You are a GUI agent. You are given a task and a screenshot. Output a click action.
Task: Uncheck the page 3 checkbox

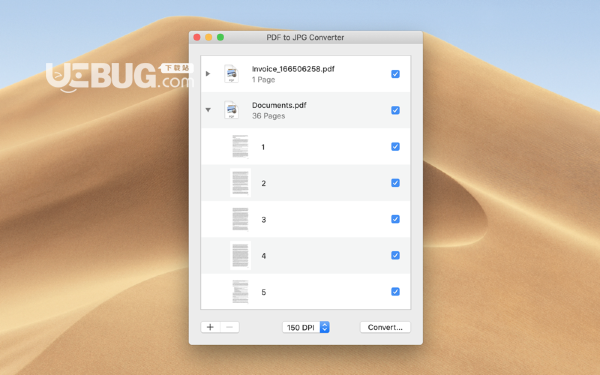(x=395, y=219)
